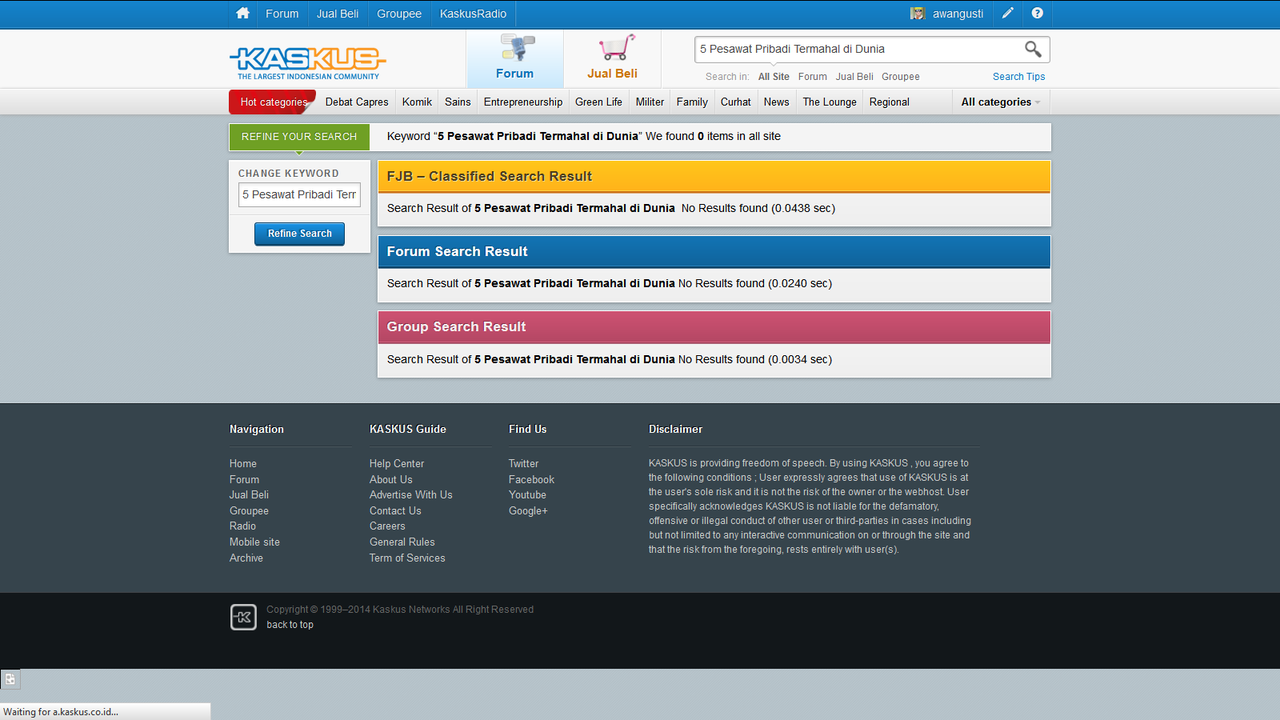
Task: Open the Hot categories menu
Action: (273, 102)
